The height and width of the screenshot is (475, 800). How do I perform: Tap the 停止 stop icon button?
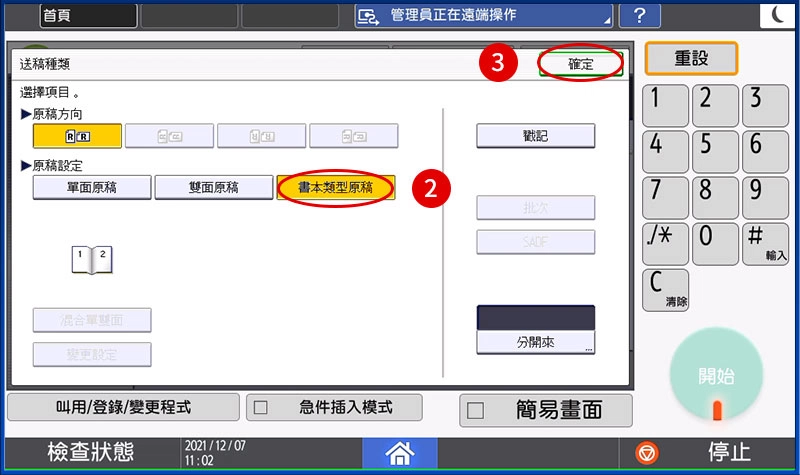point(647,453)
